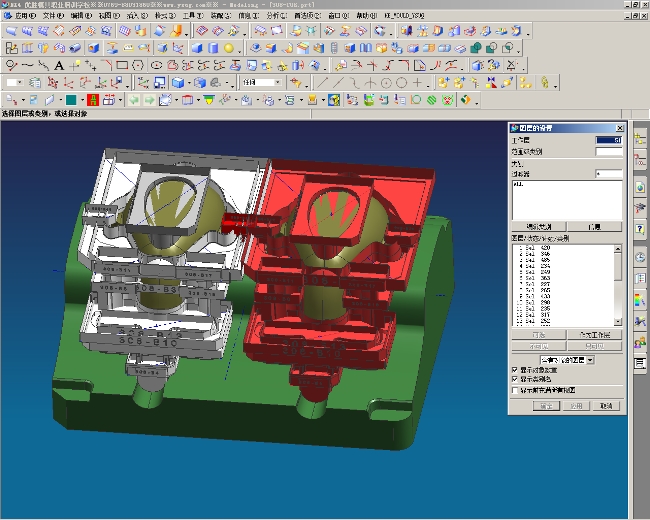
Task: Open the 文件(F) File menu
Action: click(53, 16)
